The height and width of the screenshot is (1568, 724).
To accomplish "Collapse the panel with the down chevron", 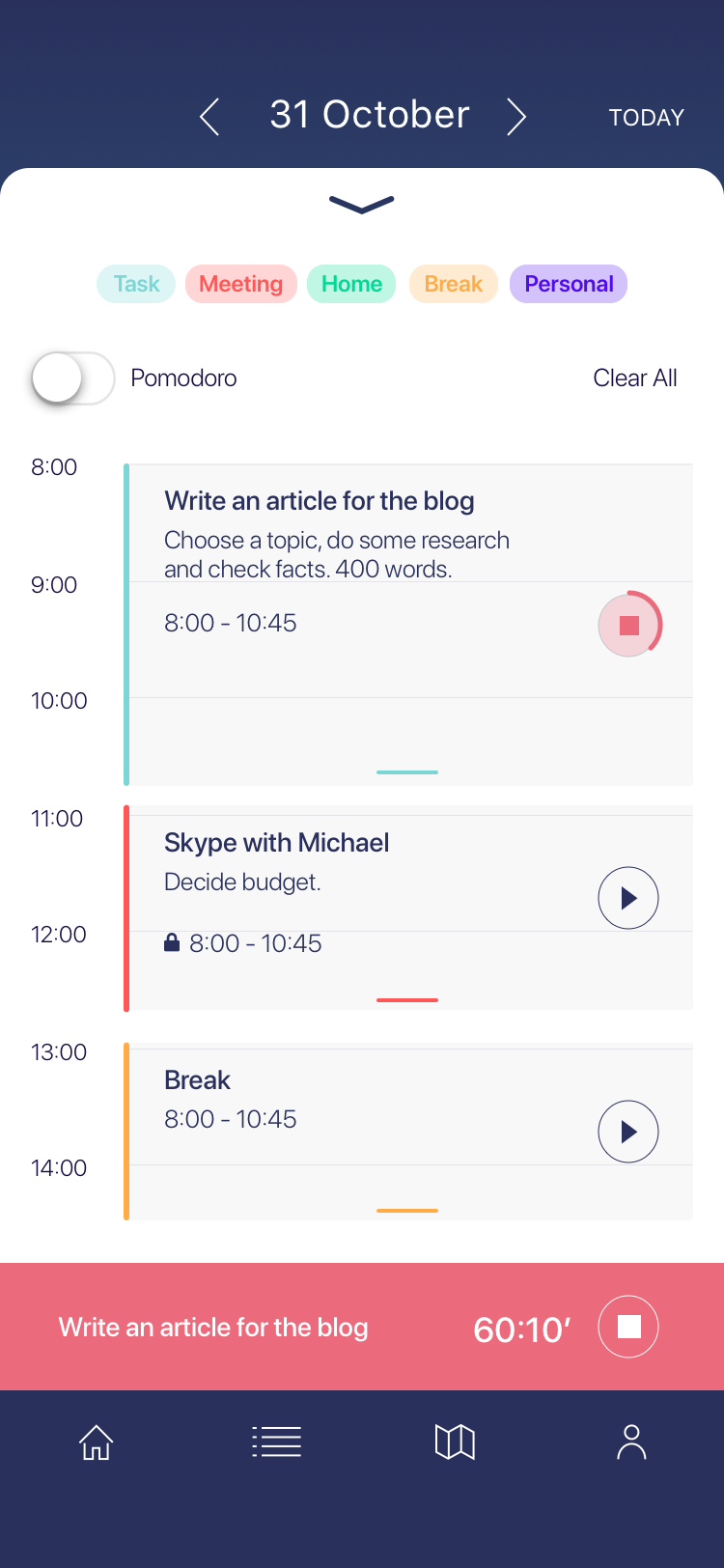I will [x=362, y=204].
